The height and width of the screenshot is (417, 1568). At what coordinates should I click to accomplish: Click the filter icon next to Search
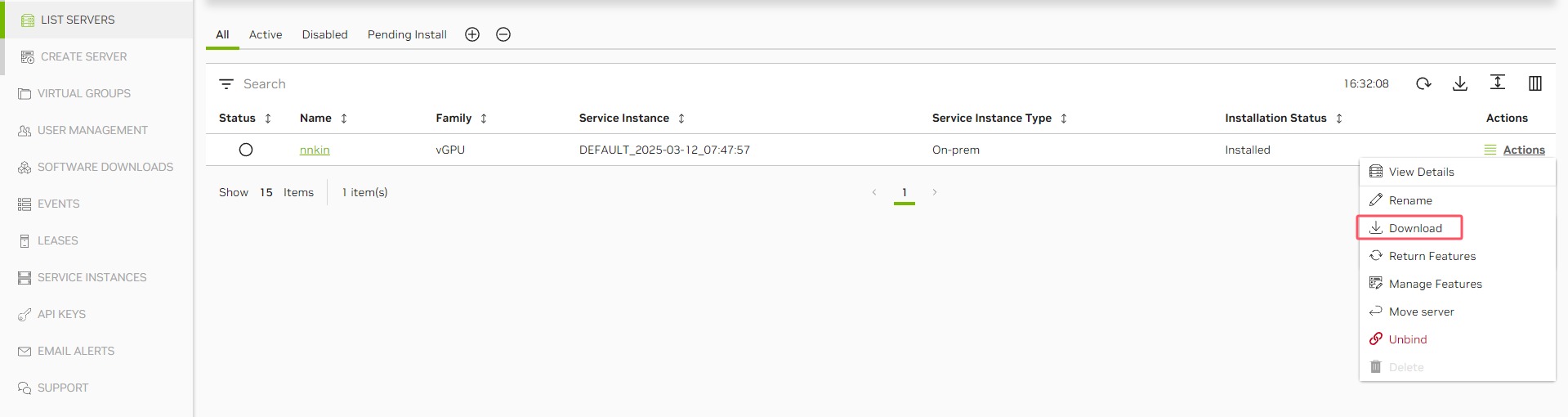(226, 84)
